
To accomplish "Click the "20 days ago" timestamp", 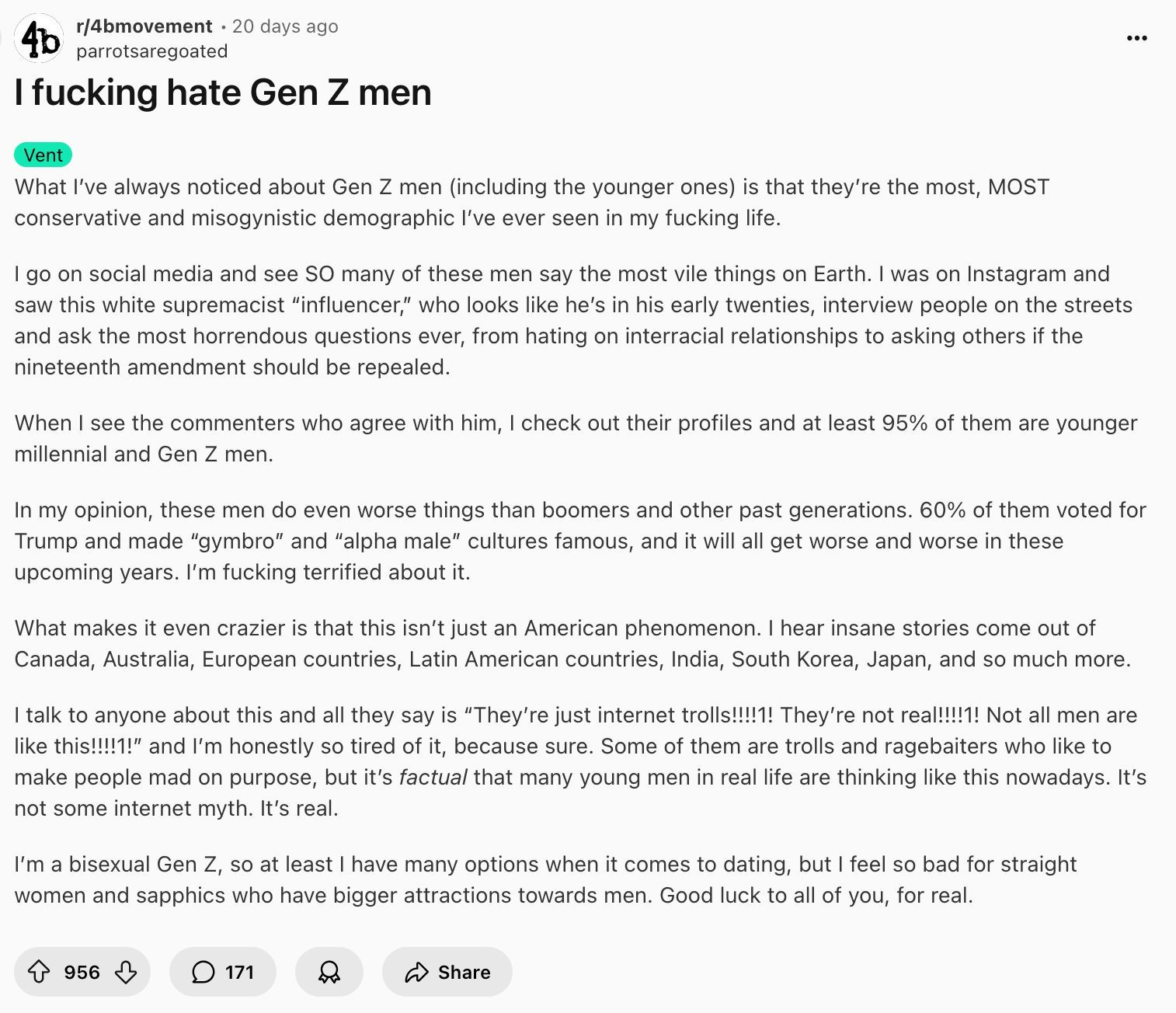I will tap(285, 26).
